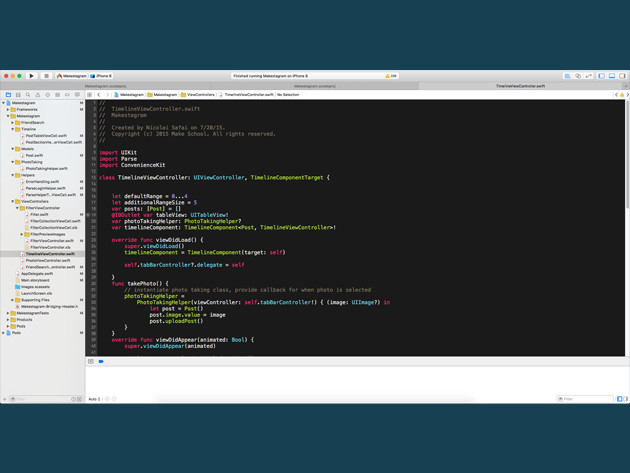Toggle variables view pane in debug area
Screen dimensions: 630x473
[620, 399]
